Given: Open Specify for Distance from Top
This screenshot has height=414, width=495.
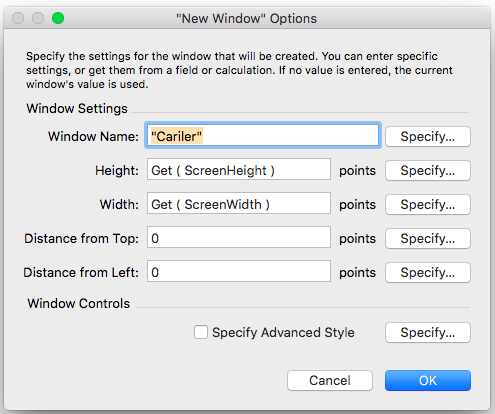Looking at the screenshot, I should [x=428, y=238].
